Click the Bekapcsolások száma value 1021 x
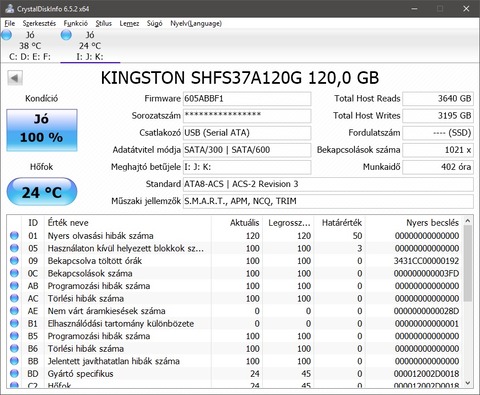This screenshot has width=480, height=395. [438, 150]
